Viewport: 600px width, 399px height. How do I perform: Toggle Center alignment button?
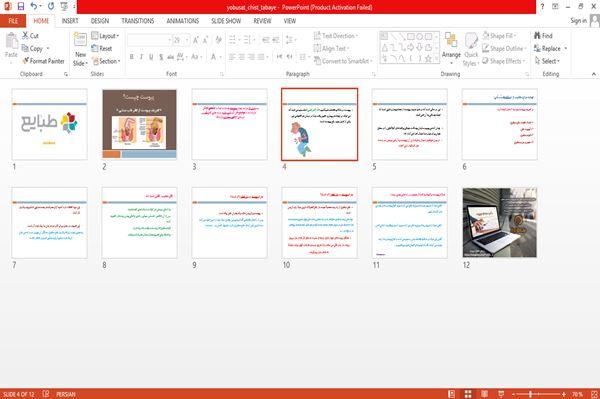click(242, 57)
